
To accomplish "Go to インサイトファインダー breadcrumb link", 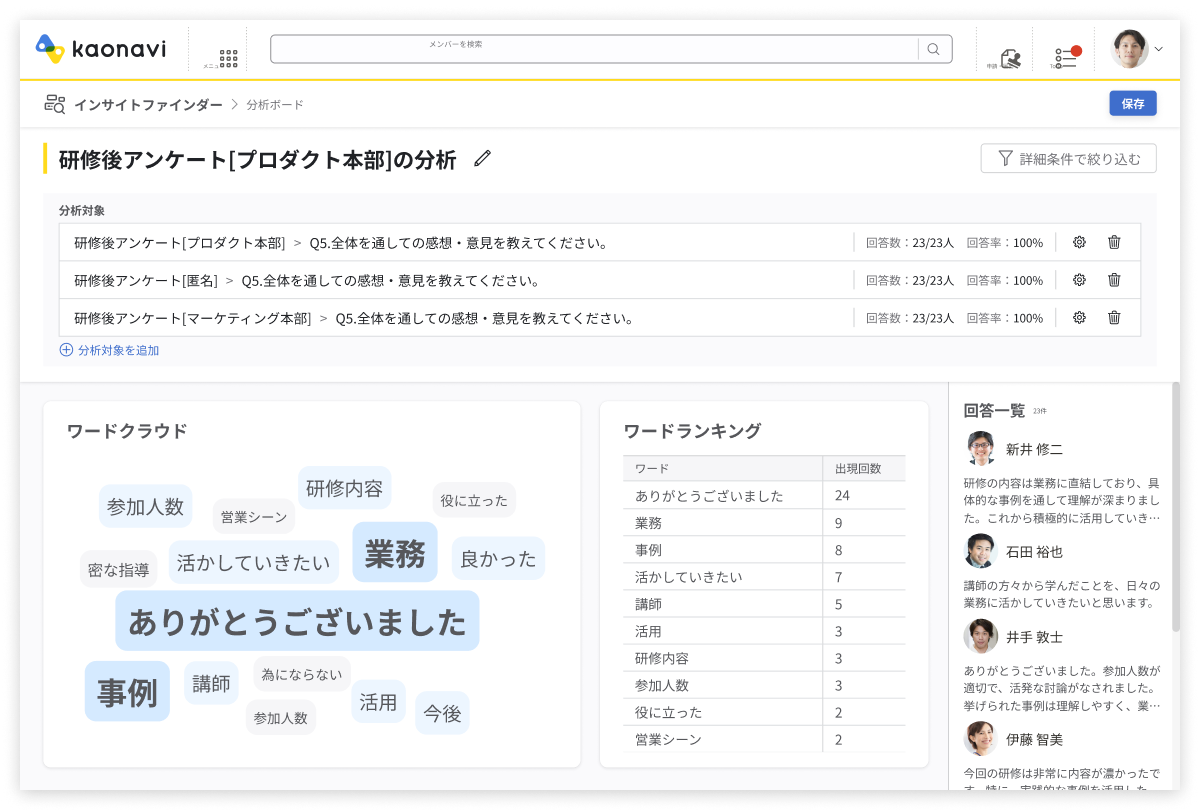I will 148,104.
